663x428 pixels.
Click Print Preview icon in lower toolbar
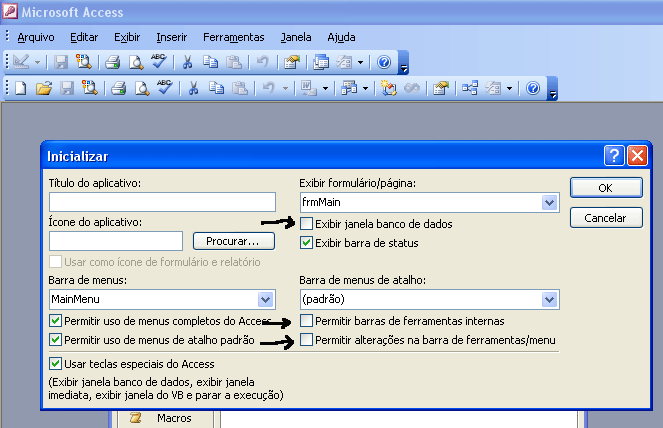pyautogui.click(x=142, y=88)
